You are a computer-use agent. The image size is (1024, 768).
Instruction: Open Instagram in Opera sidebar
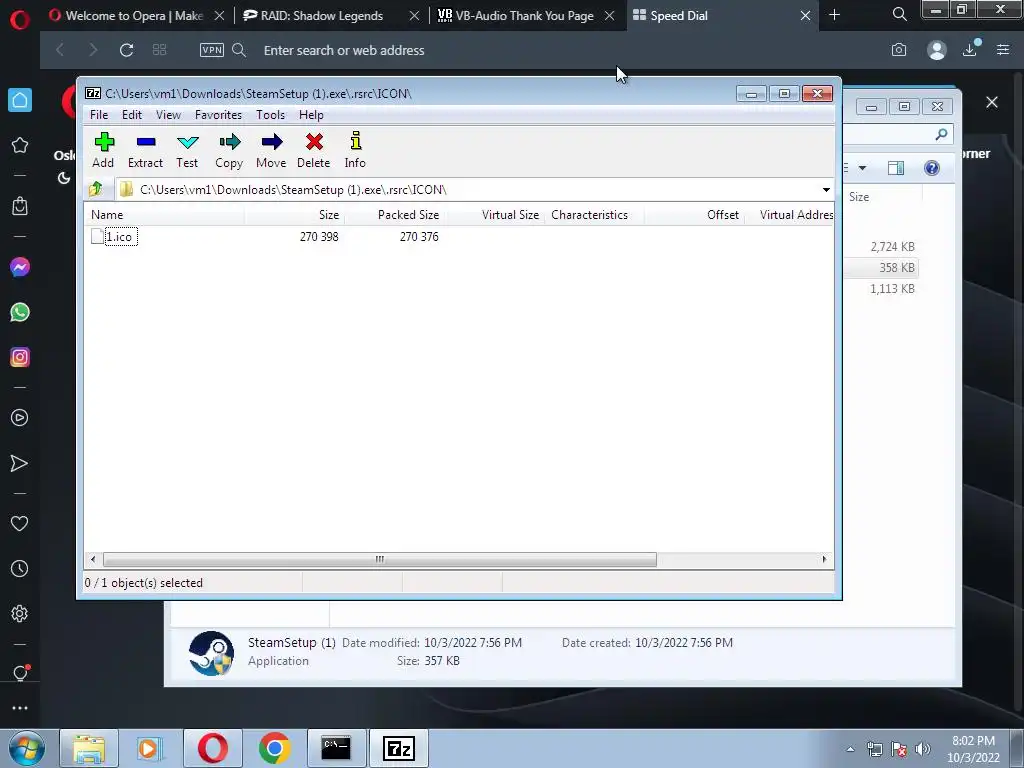point(20,357)
